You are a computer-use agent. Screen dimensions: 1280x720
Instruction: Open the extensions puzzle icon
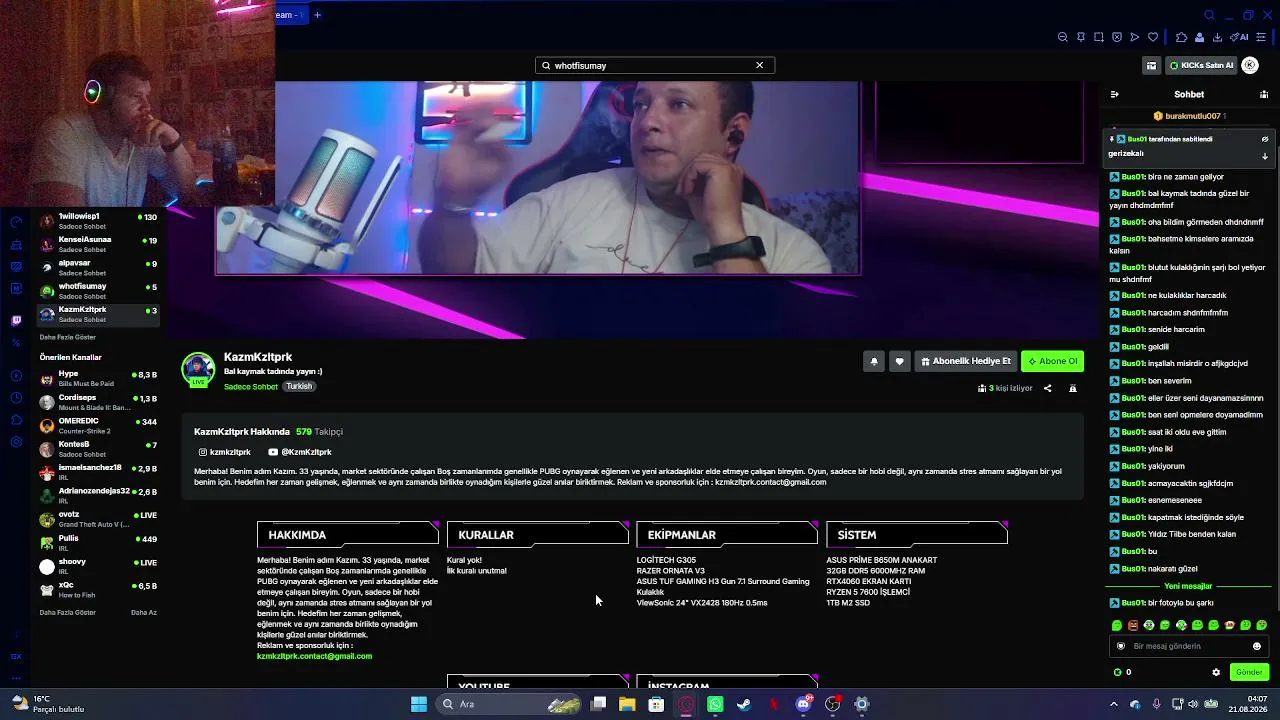tap(1181, 37)
